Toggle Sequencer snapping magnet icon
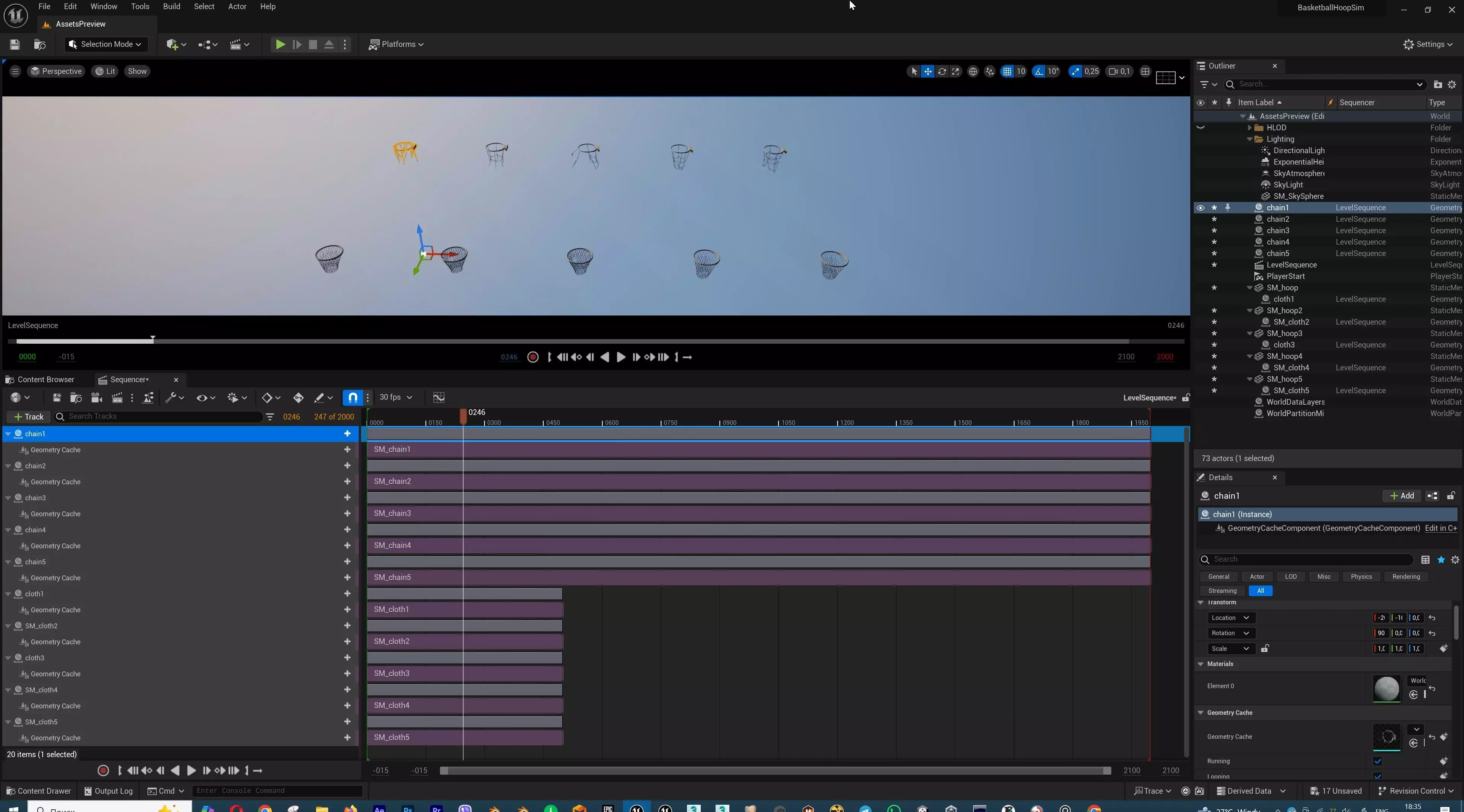Screen dimensions: 1464x812 tap(353, 397)
